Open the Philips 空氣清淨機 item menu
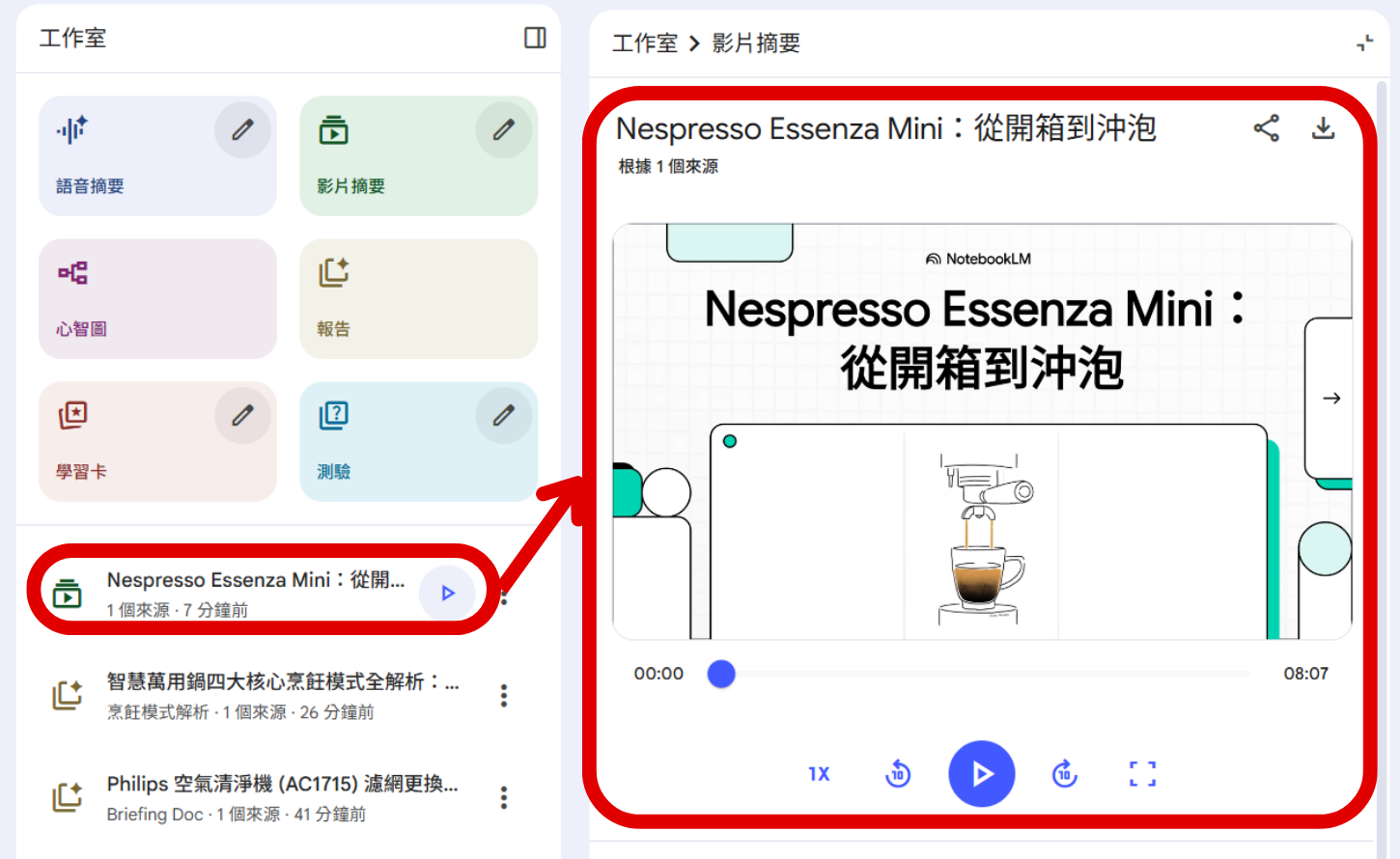Screen dimensions: 1400x859 click(503, 797)
